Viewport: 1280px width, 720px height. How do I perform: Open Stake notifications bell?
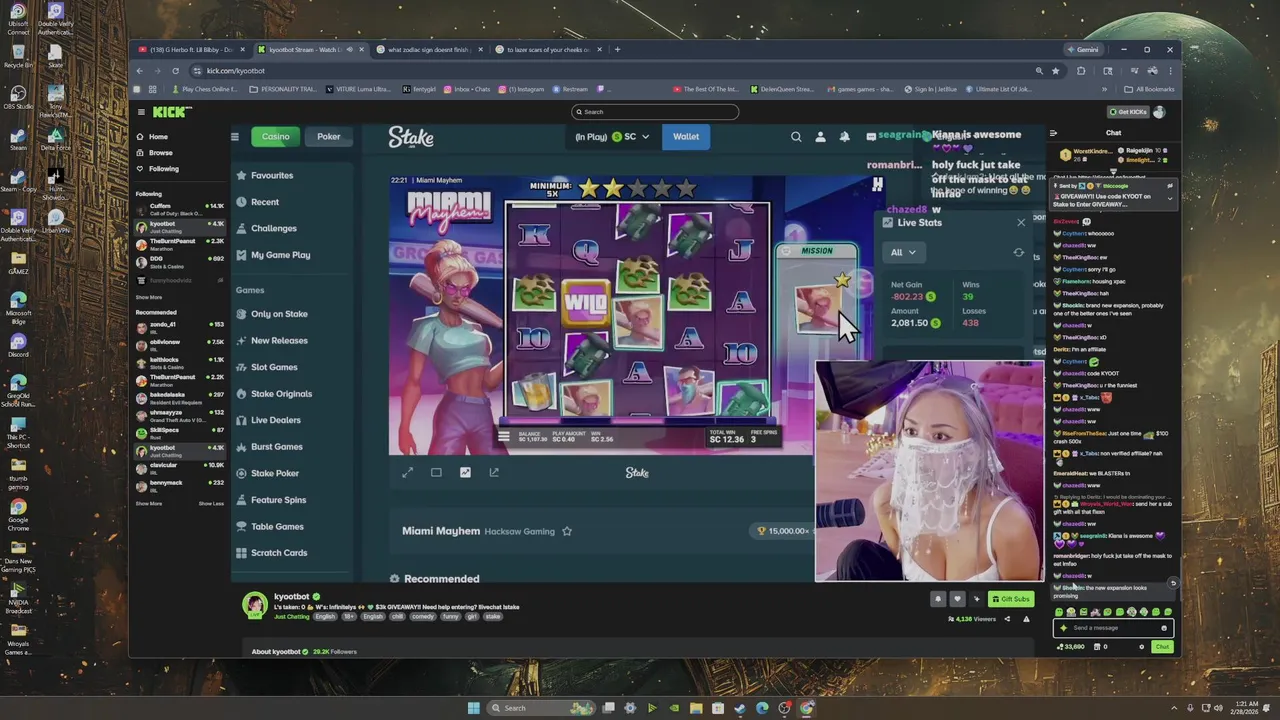point(844,137)
